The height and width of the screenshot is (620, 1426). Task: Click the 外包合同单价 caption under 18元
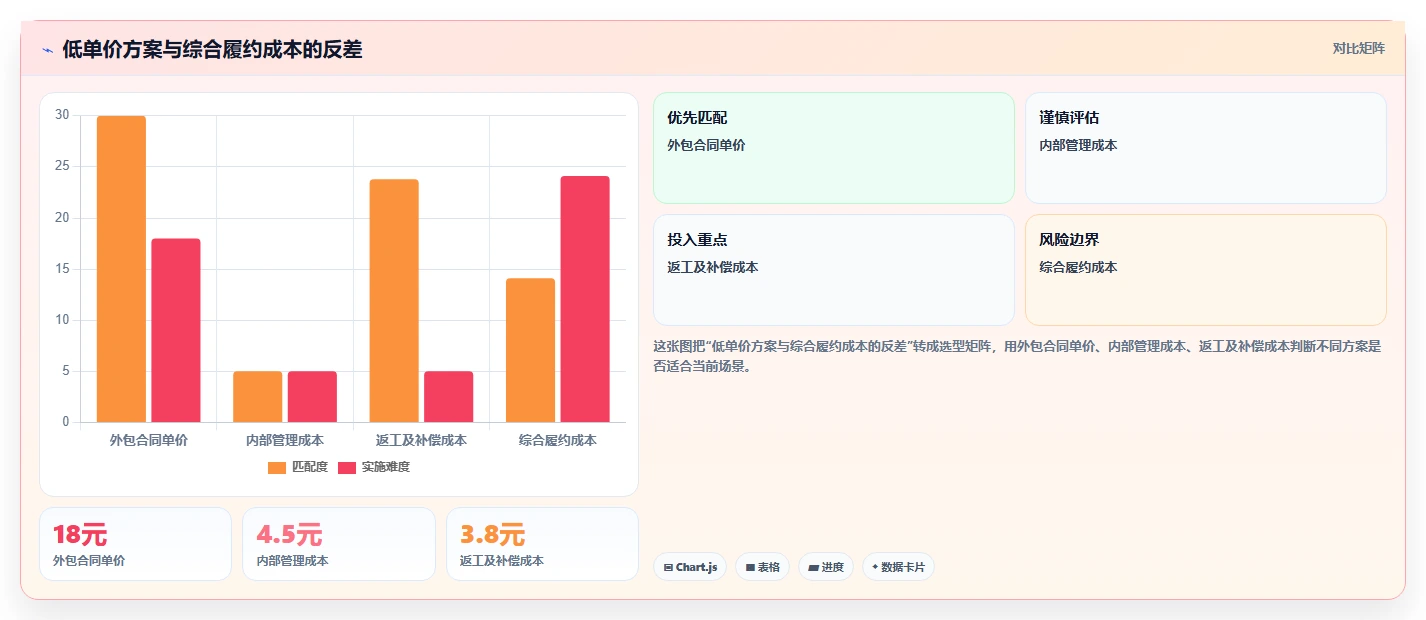pos(89,561)
